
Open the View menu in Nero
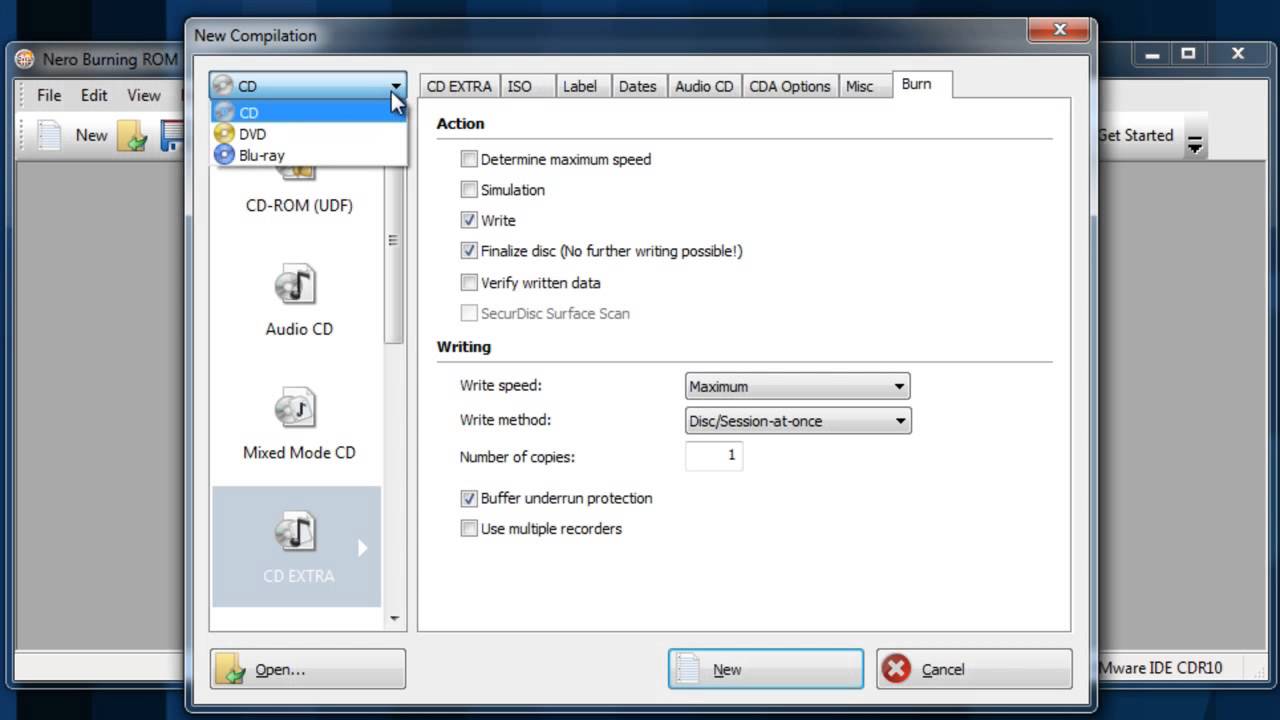coord(144,95)
